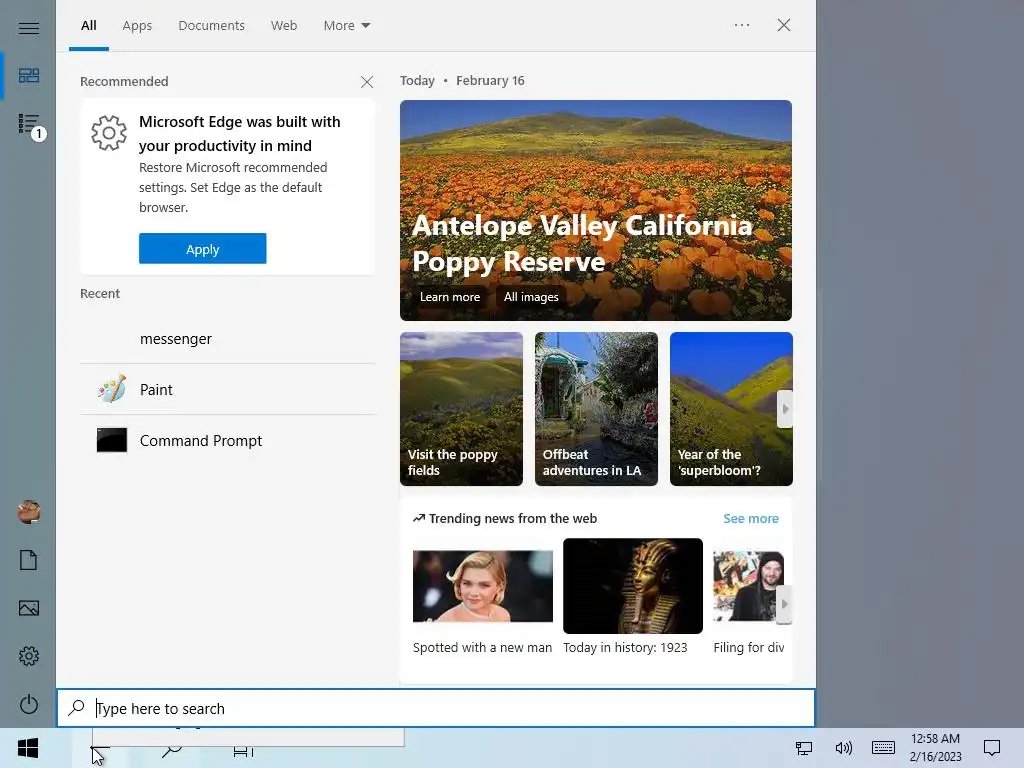Viewport: 1024px width, 768px height.
Task: Open the Visit the poppy fields card
Action: point(461,409)
